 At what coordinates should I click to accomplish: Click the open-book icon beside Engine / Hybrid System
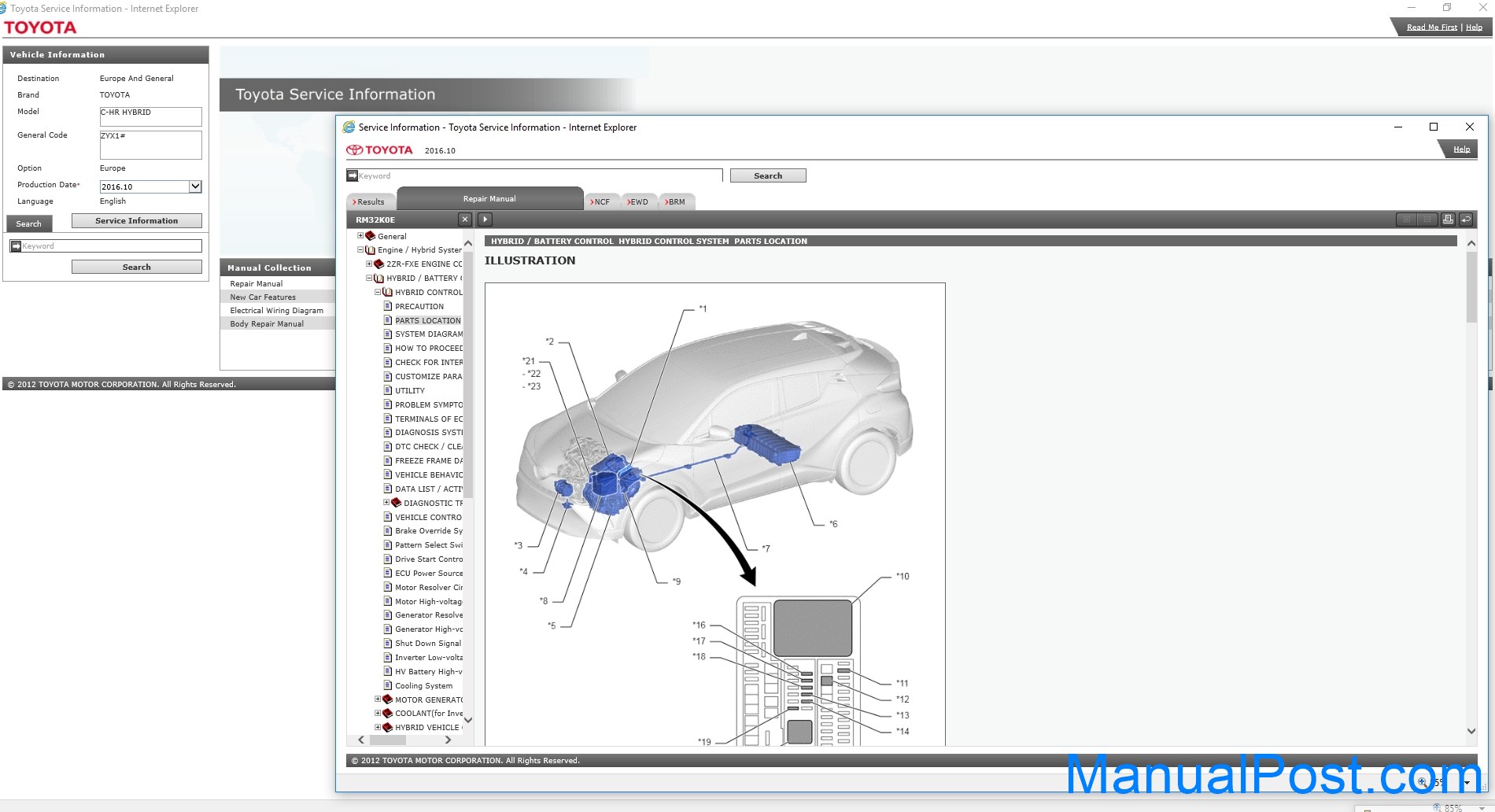[371, 250]
